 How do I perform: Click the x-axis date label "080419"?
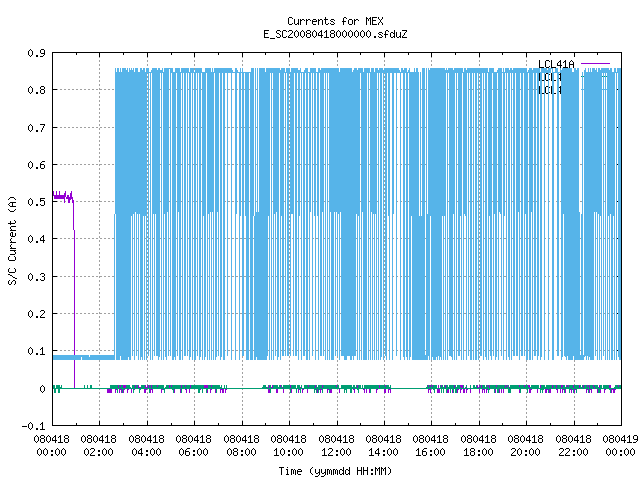pyautogui.click(x=620, y=439)
